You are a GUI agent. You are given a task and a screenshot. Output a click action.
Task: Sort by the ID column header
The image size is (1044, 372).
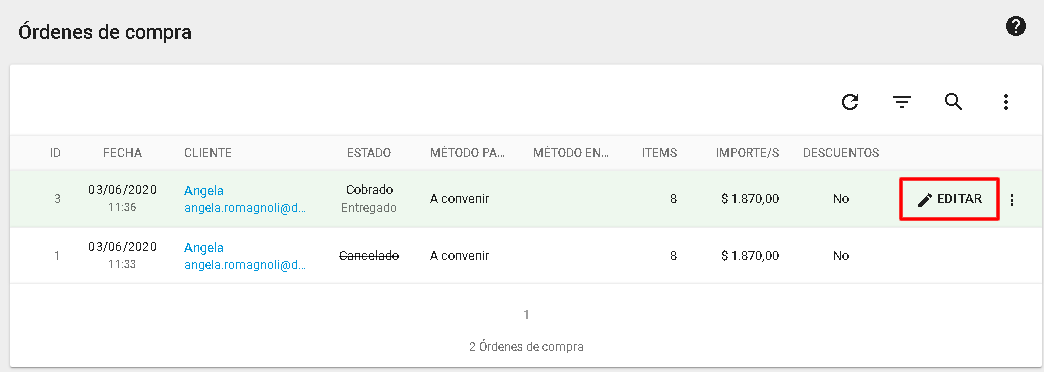56,152
